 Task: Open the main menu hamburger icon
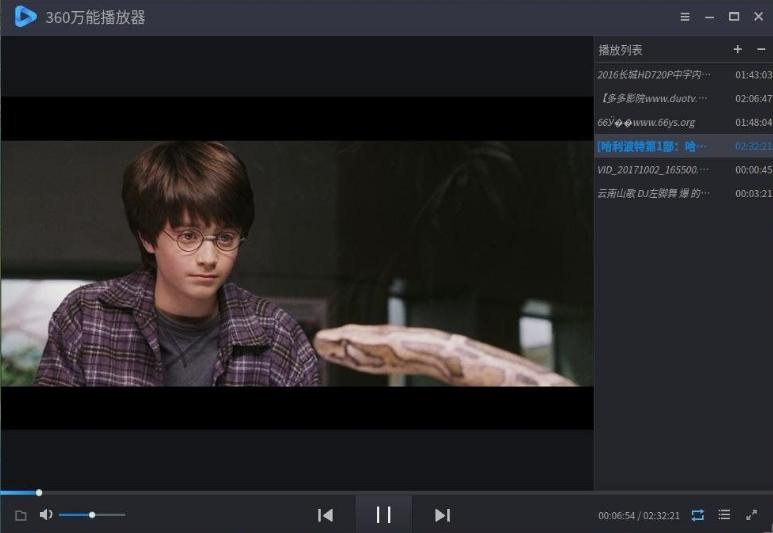[685, 17]
